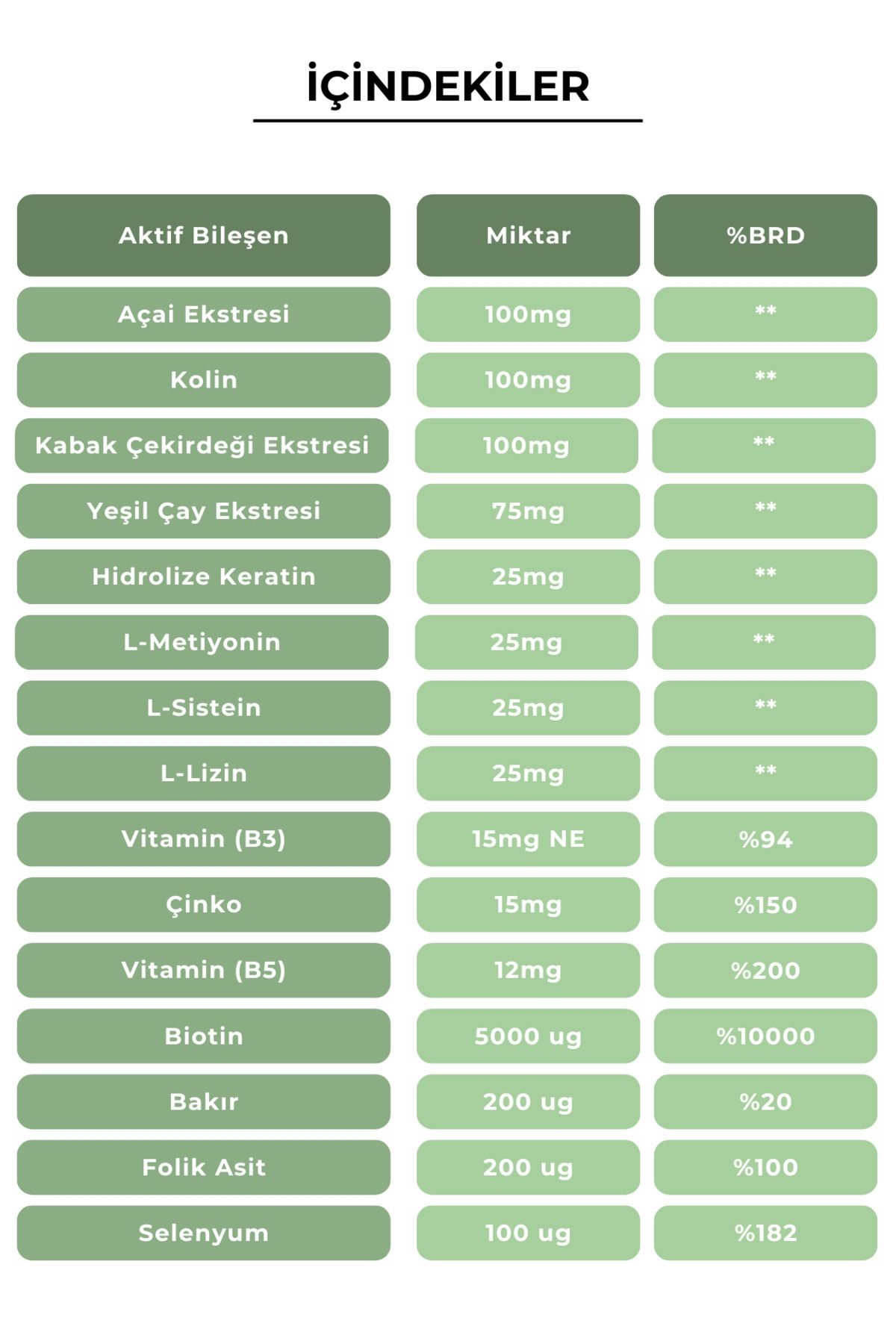
Task: Select the Miktar column header
Action: coord(528,235)
